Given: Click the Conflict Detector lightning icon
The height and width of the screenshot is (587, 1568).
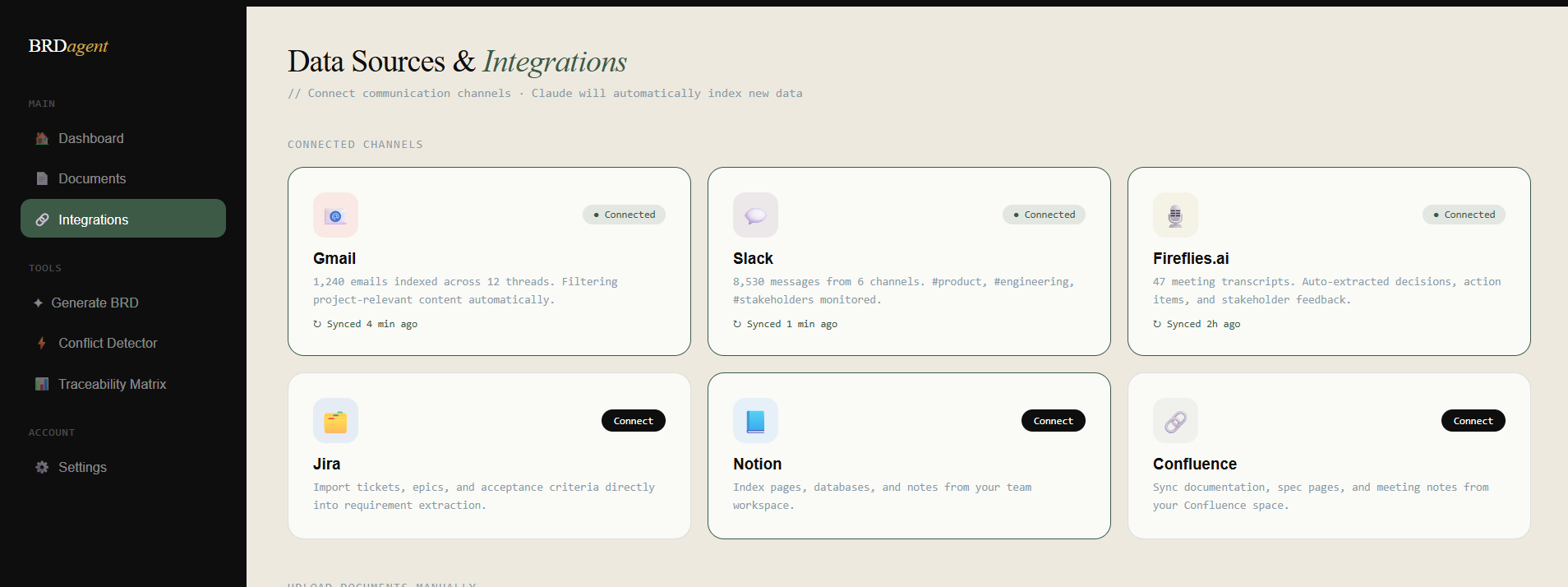Looking at the screenshot, I should pos(42,343).
